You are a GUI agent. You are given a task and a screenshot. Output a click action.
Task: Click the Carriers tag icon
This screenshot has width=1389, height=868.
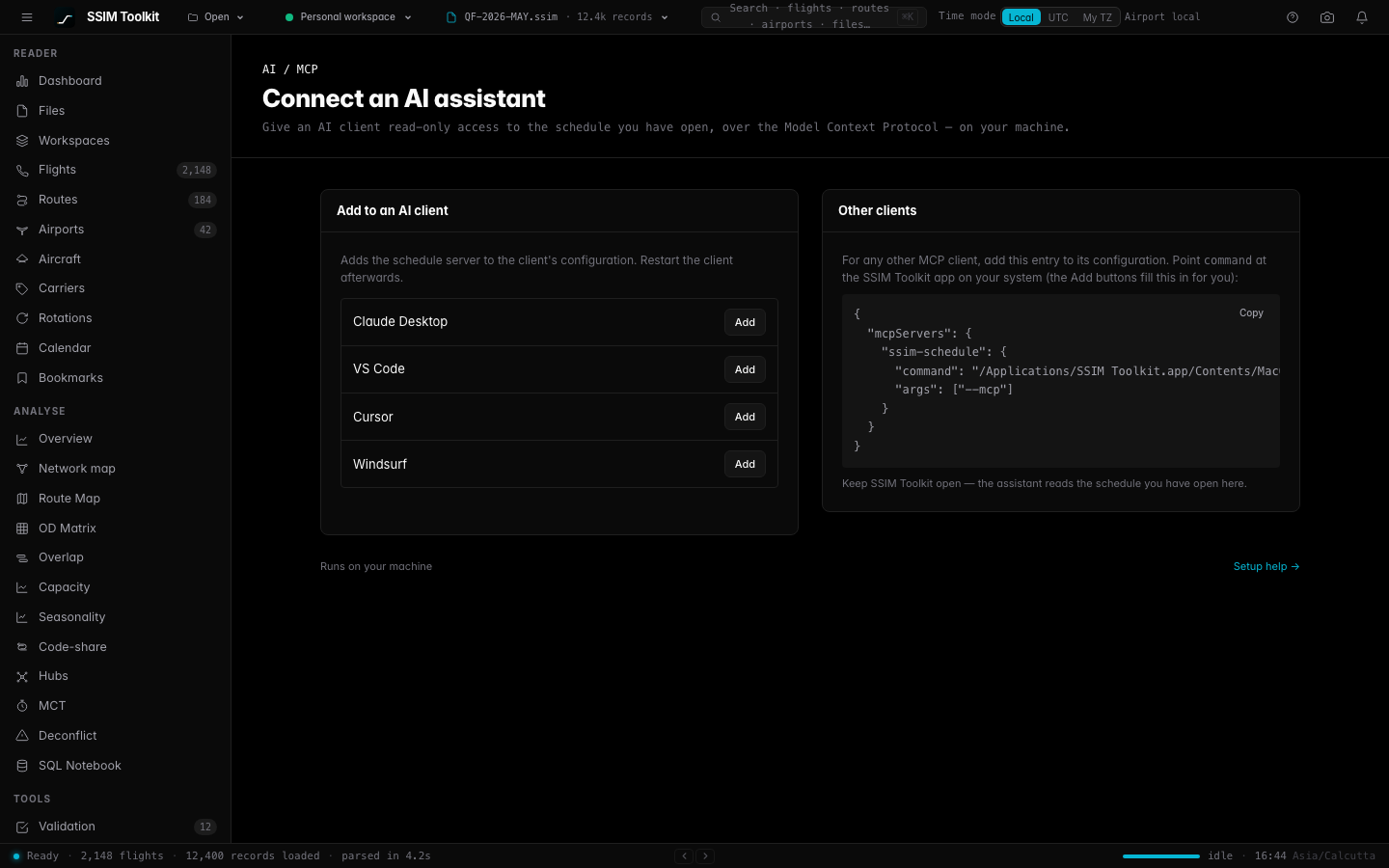pos(22,288)
